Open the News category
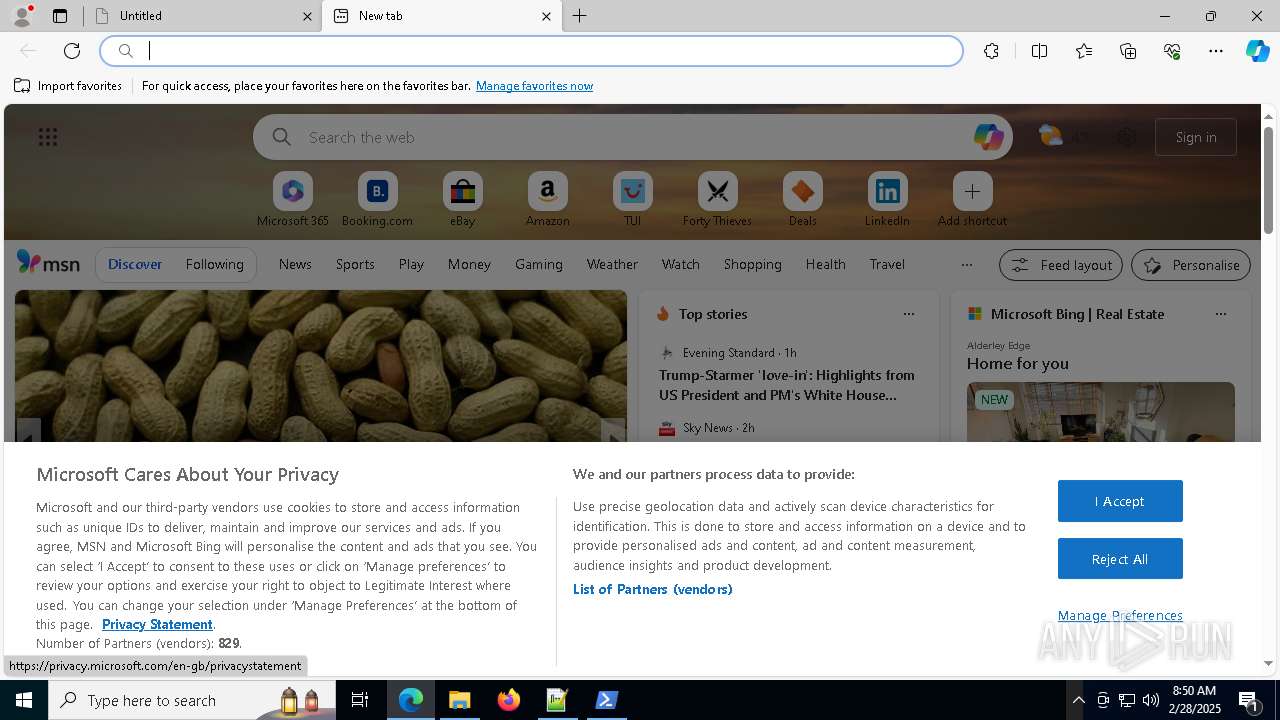Viewport: 1280px width, 720px height. tap(295, 264)
